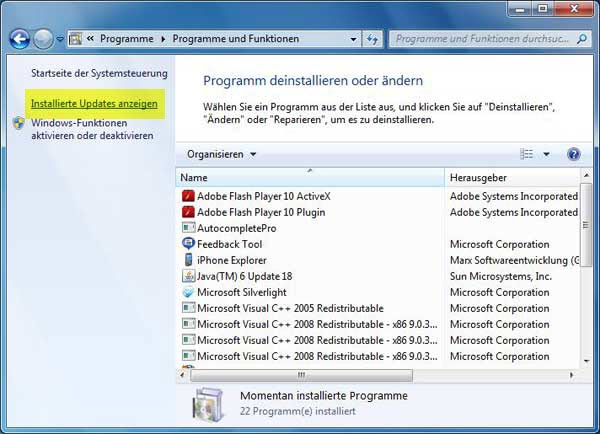The image size is (600, 434).
Task: Click the search field for programs
Action: pyautogui.click(x=480, y=40)
